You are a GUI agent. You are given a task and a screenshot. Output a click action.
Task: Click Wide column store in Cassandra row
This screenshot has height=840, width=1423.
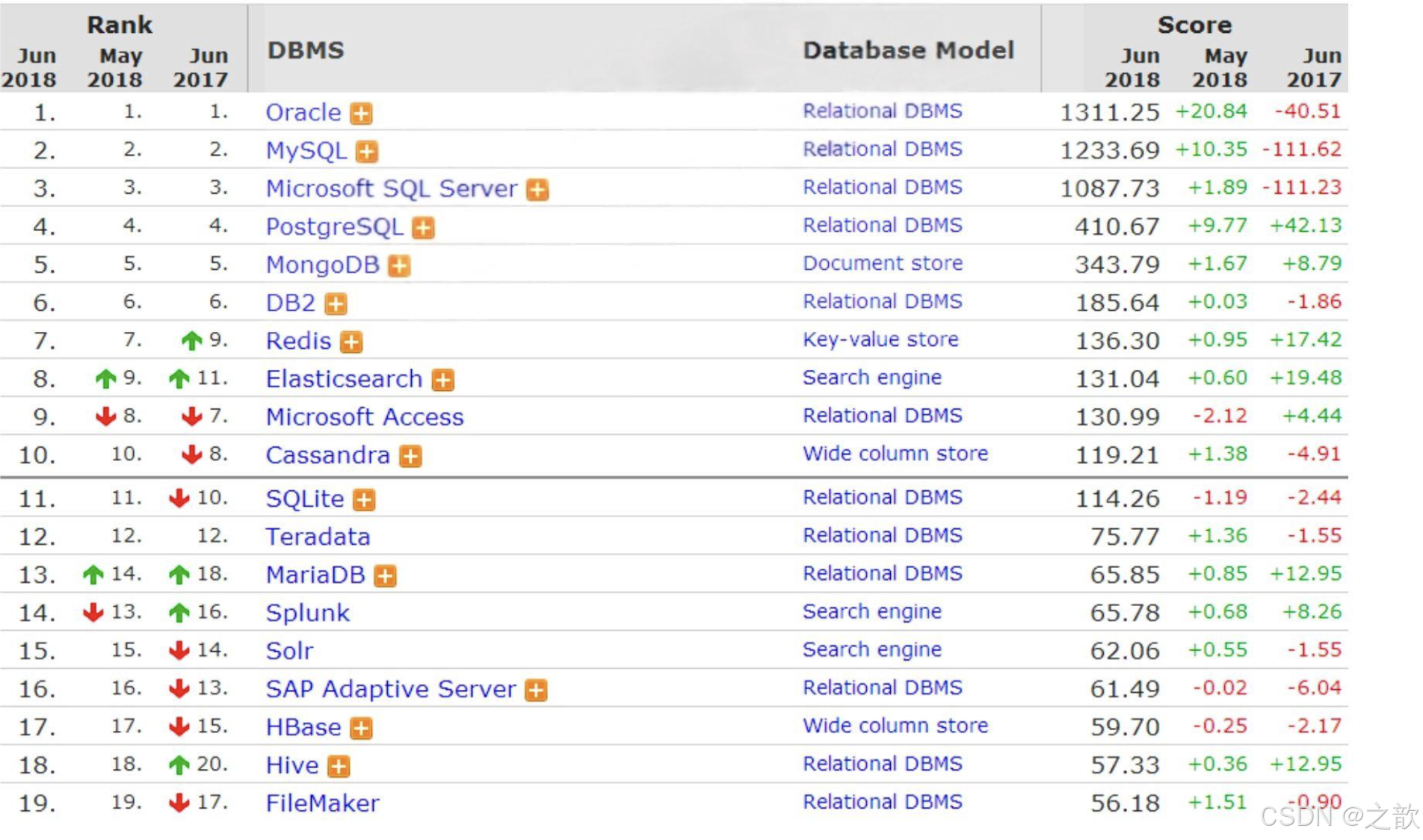tap(895, 454)
